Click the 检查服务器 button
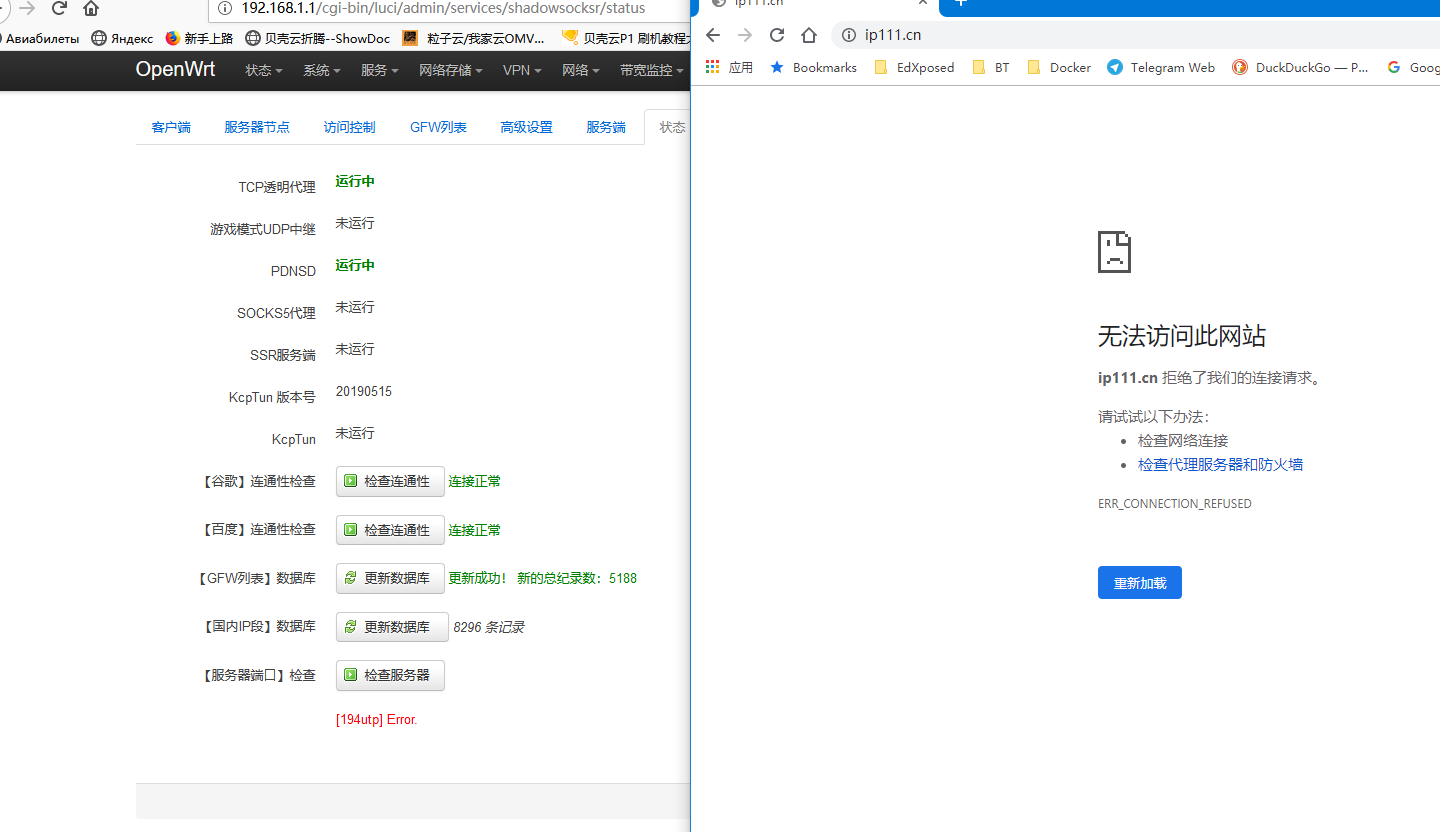Image resolution: width=1440 pixels, height=832 pixels. [390, 675]
